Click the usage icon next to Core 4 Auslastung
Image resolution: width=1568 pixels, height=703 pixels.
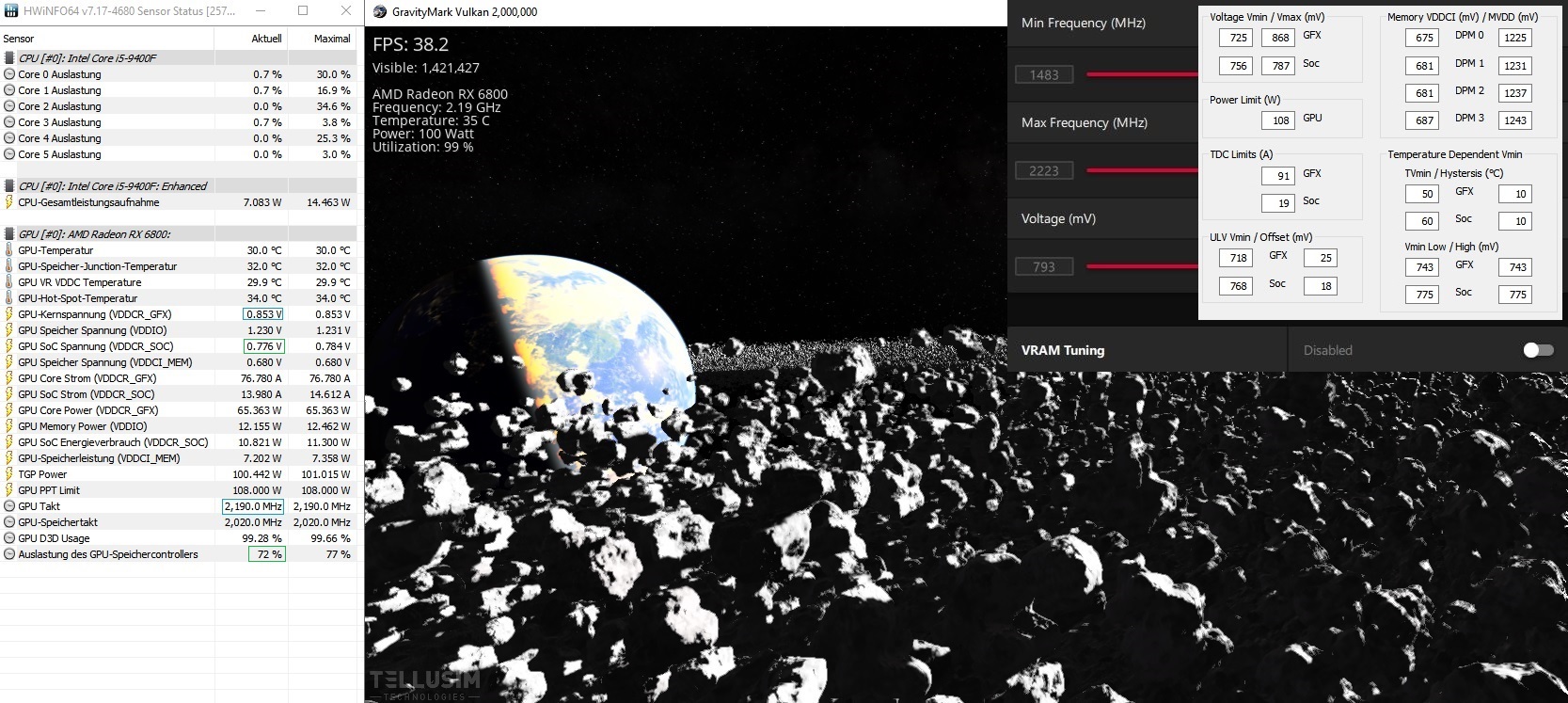[x=9, y=138]
